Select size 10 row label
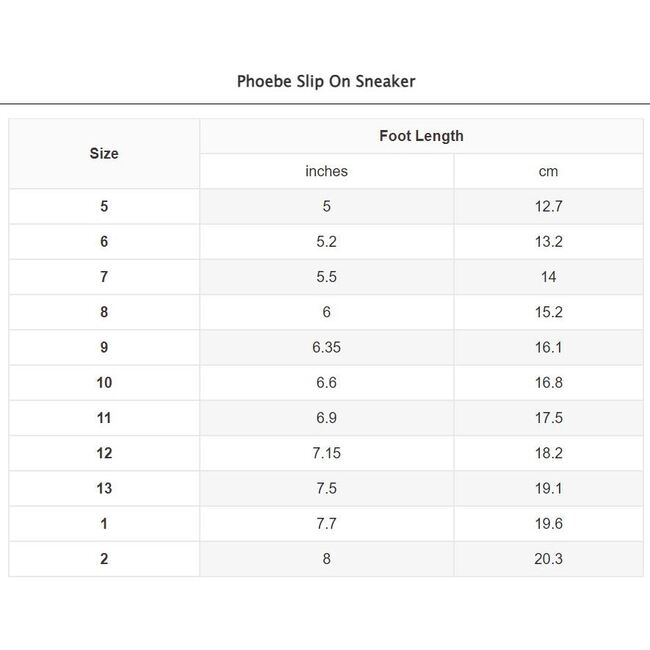Viewport: 650px width, 650px height. 104,383
